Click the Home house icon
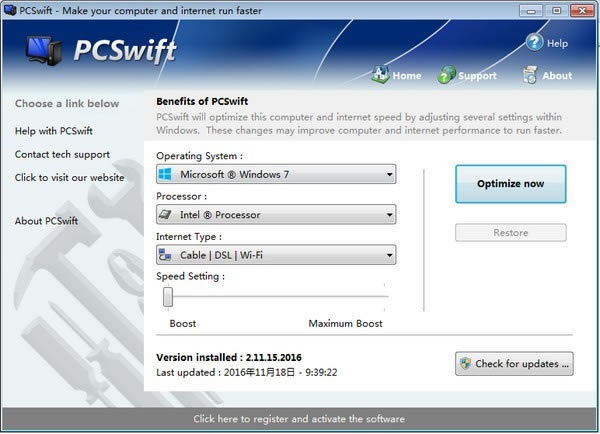The image size is (600, 434). point(380,75)
